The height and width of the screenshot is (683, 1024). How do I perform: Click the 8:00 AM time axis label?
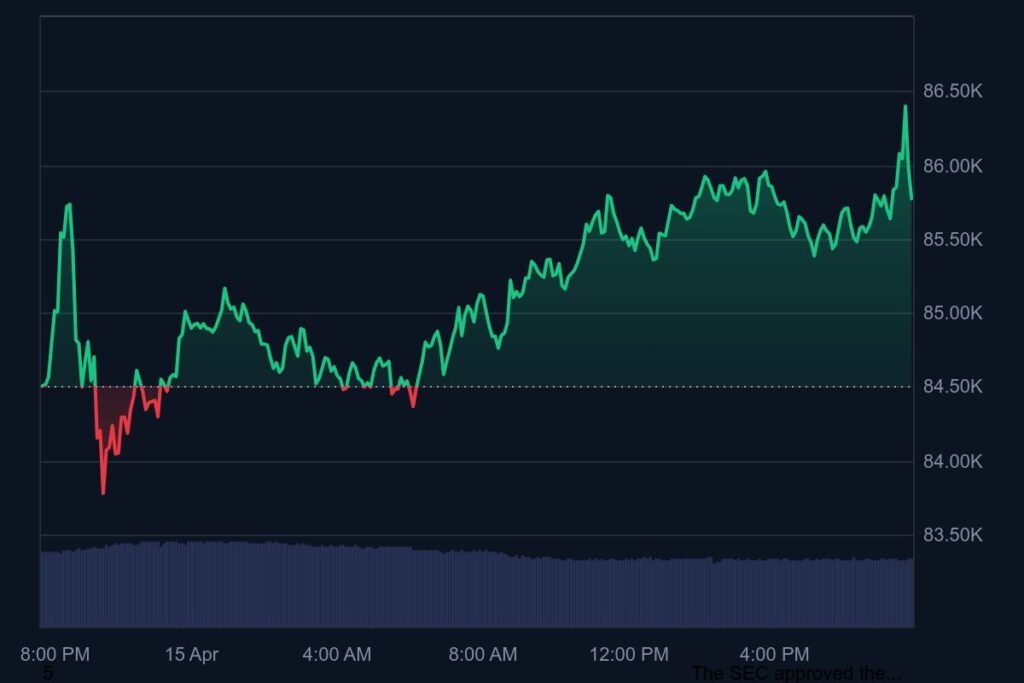tap(483, 654)
